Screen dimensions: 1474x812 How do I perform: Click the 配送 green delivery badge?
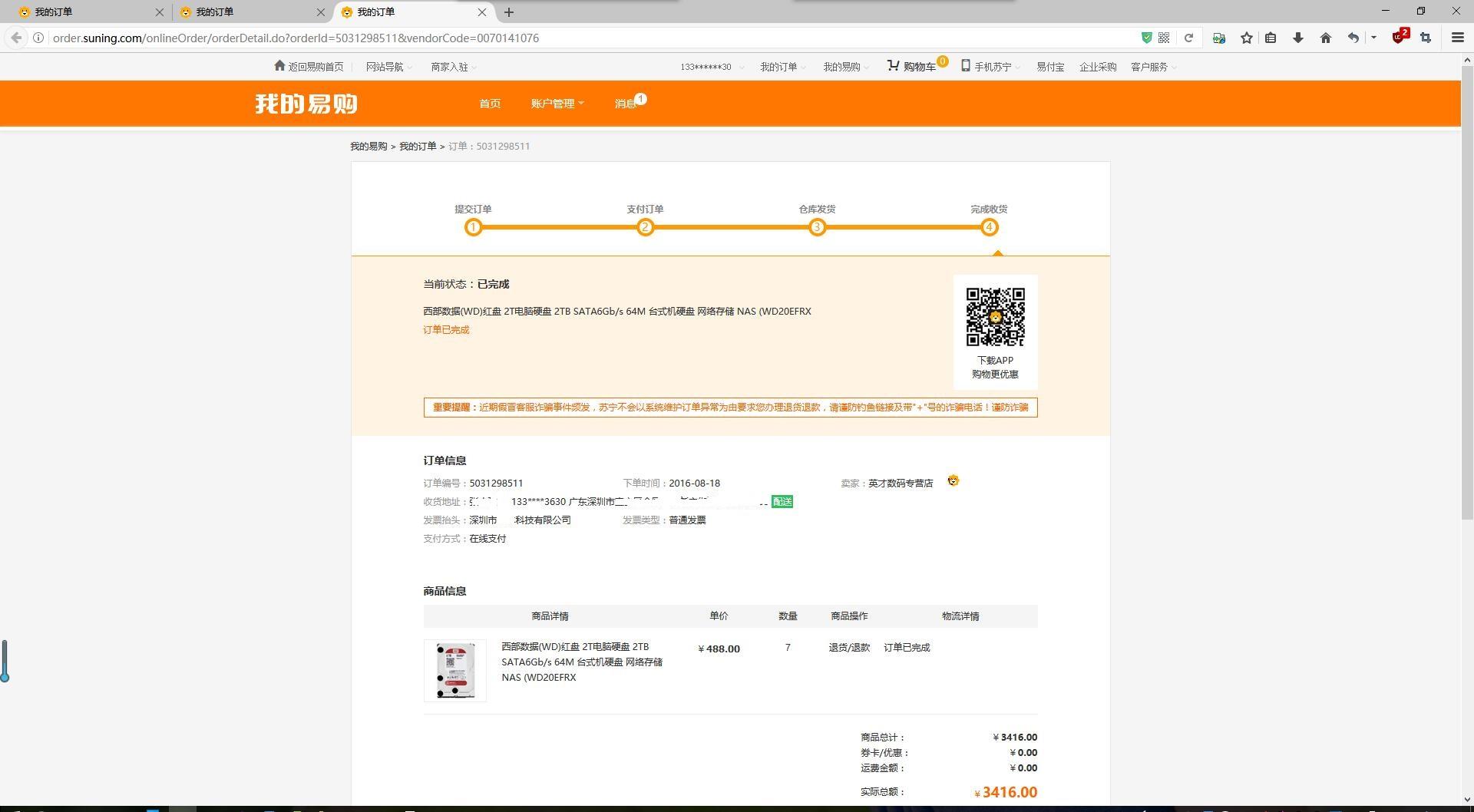(782, 502)
